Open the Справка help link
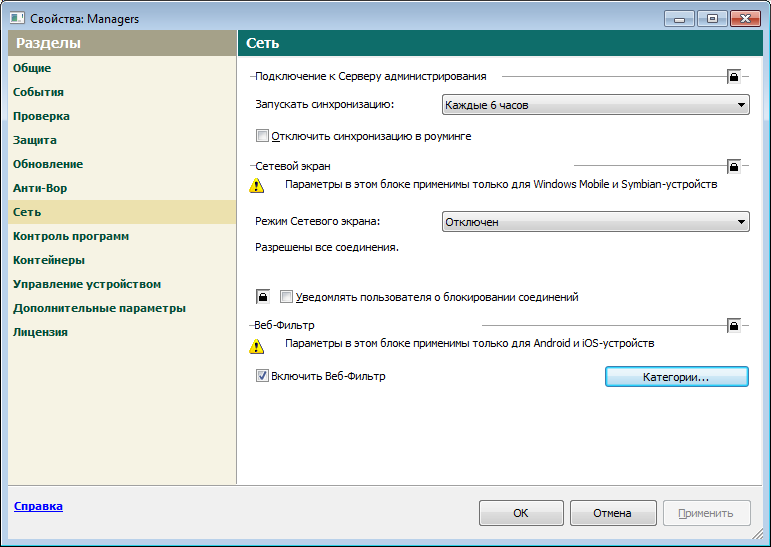The width and height of the screenshot is (771, 547). [38, 506]
